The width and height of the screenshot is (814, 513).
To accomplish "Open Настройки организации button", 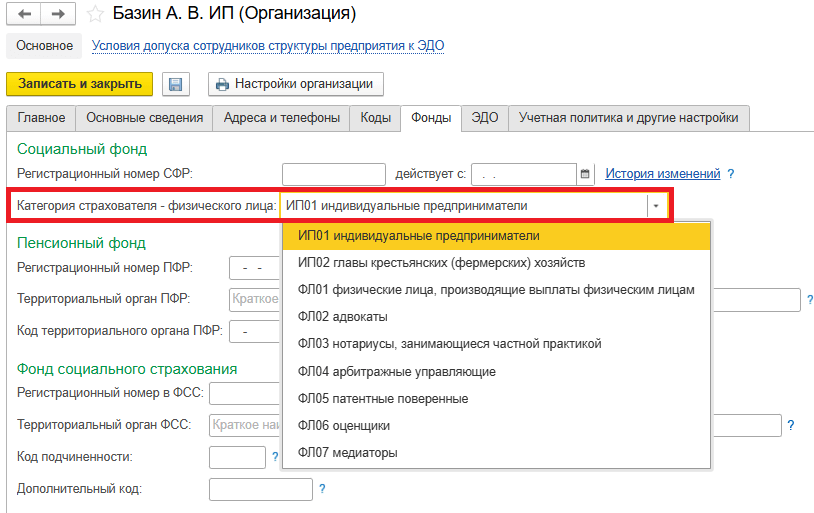I will pos(296,84).
